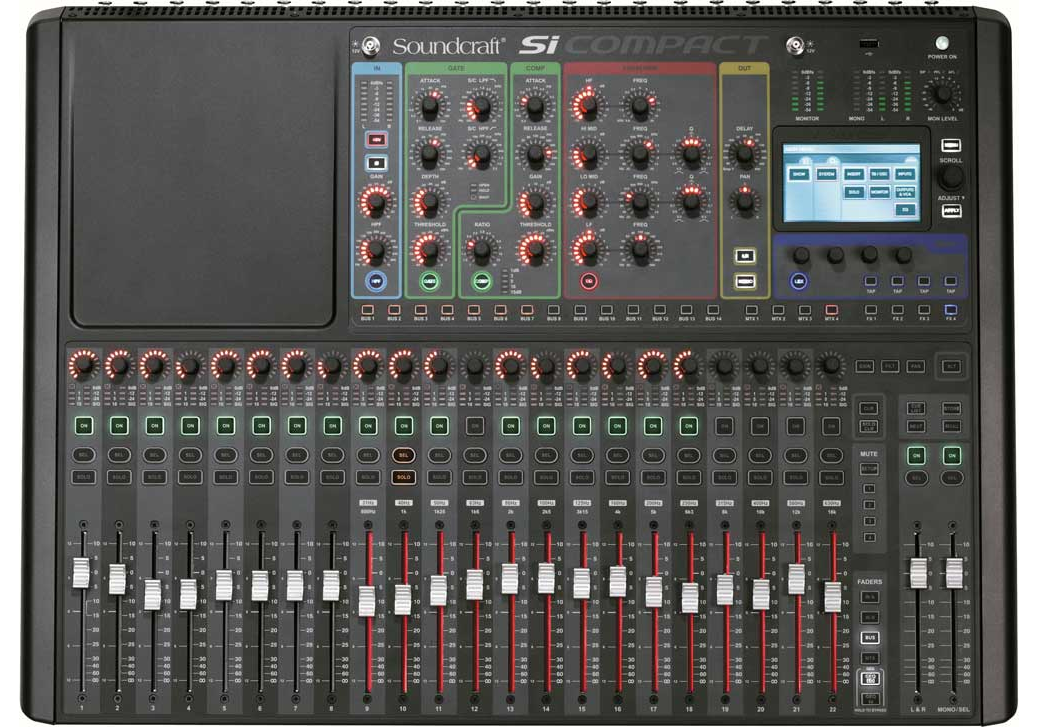The height and width of the screenshot is (727, 1039).
Task: Toggle the green COMP button
Action: 482,281
